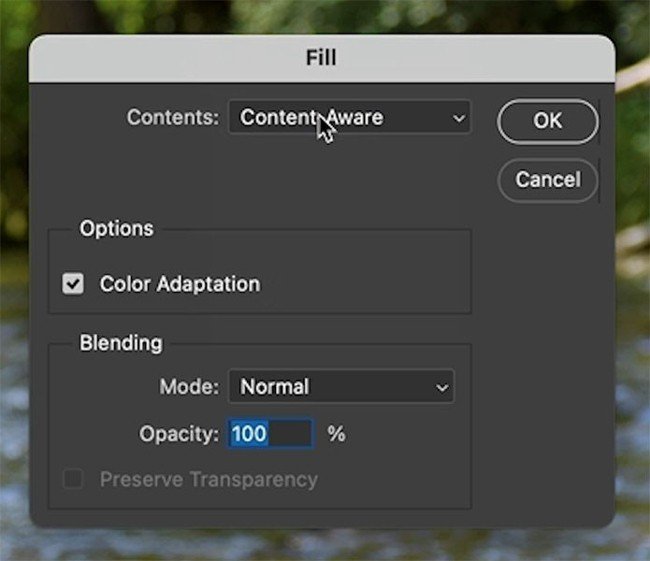Viewport: 650px width, 561px height.
Task: Click the disabled Preserve Transparency checkbox
Action: tap(73, 480)
